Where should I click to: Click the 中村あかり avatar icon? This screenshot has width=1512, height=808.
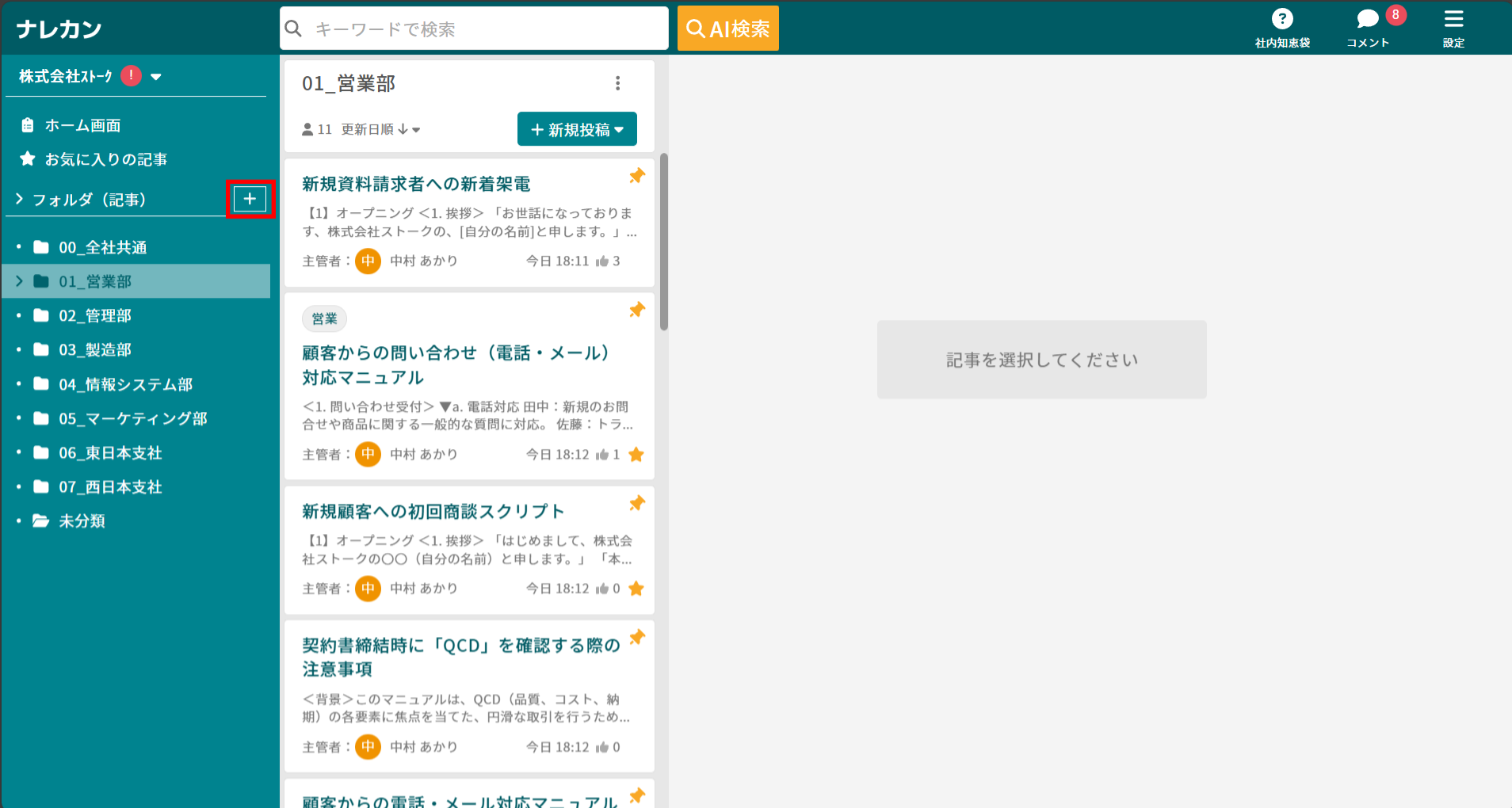368,261
